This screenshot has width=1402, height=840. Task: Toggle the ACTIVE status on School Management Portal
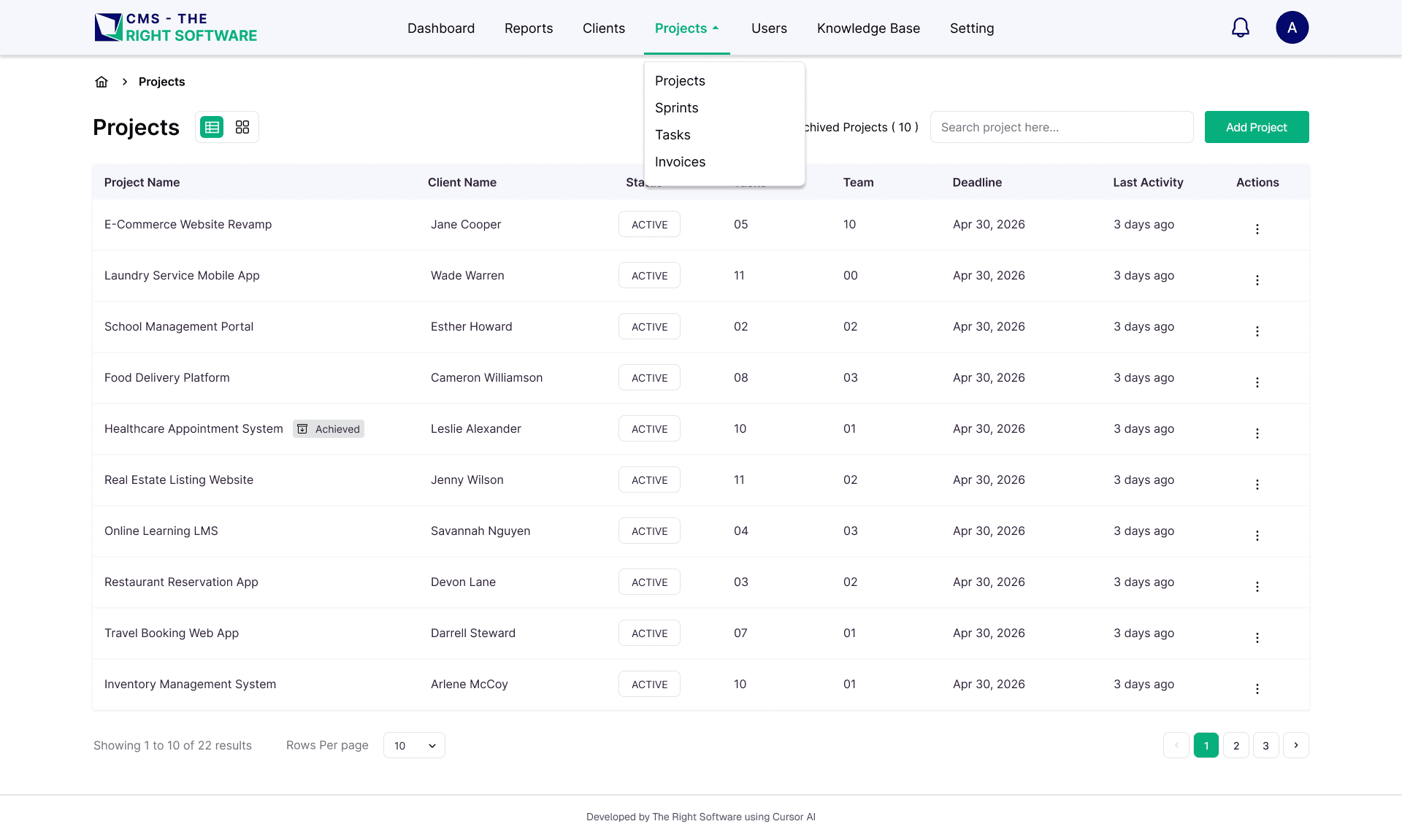pyautogui.click(x=649, y=326)
